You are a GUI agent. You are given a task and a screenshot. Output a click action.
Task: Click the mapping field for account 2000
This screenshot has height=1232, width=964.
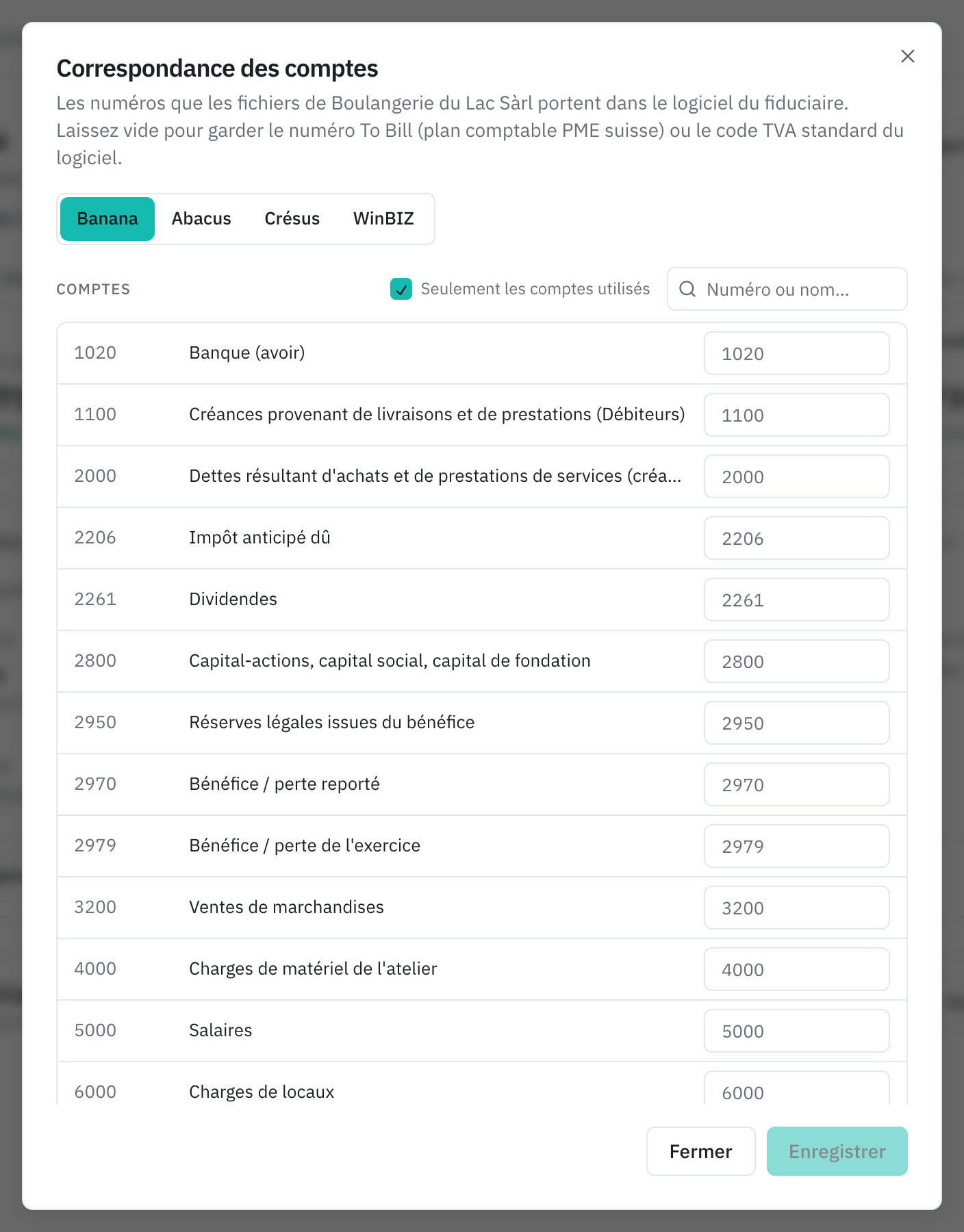797,476
